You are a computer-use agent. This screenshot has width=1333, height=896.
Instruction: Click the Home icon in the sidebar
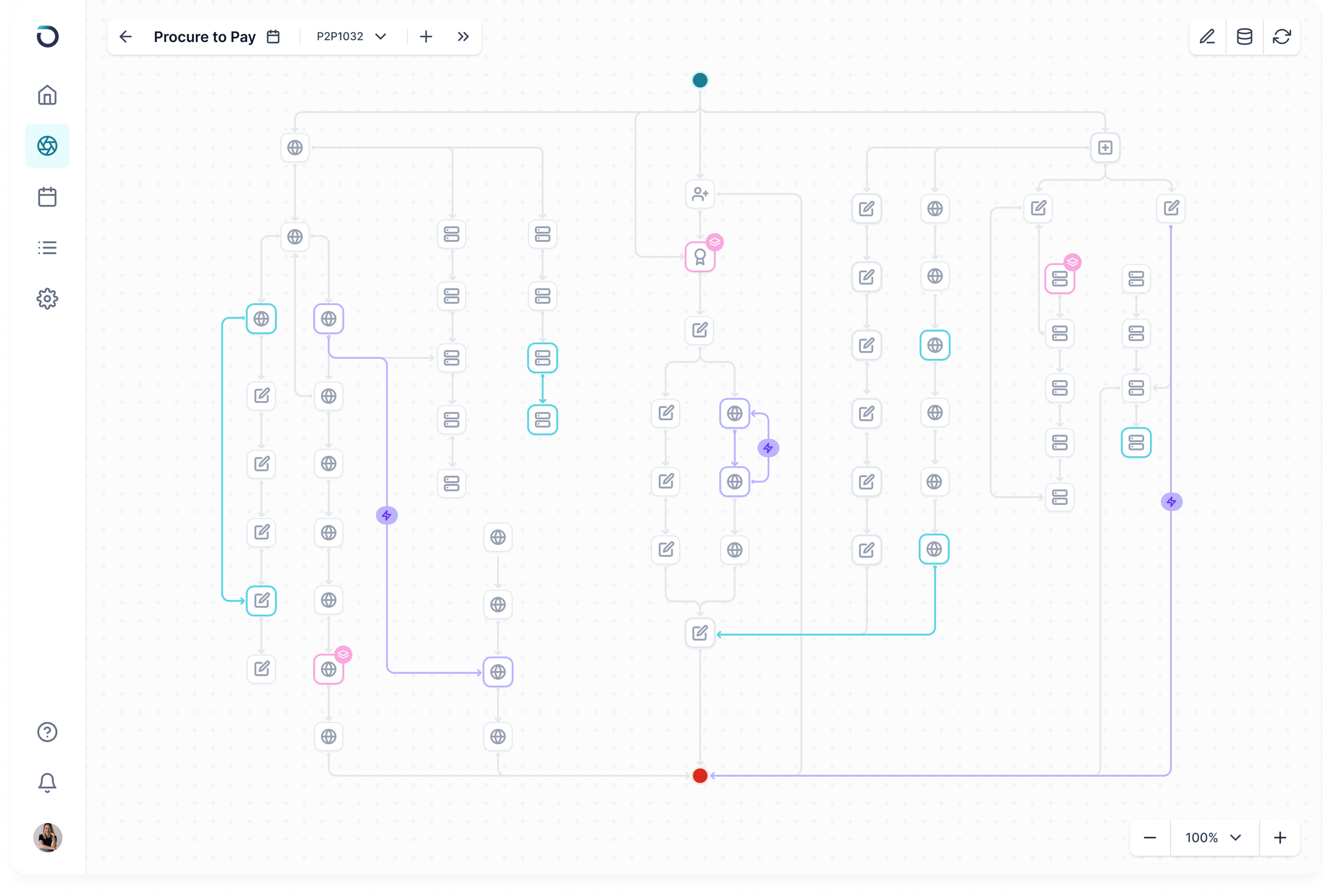tap(47, 95)
